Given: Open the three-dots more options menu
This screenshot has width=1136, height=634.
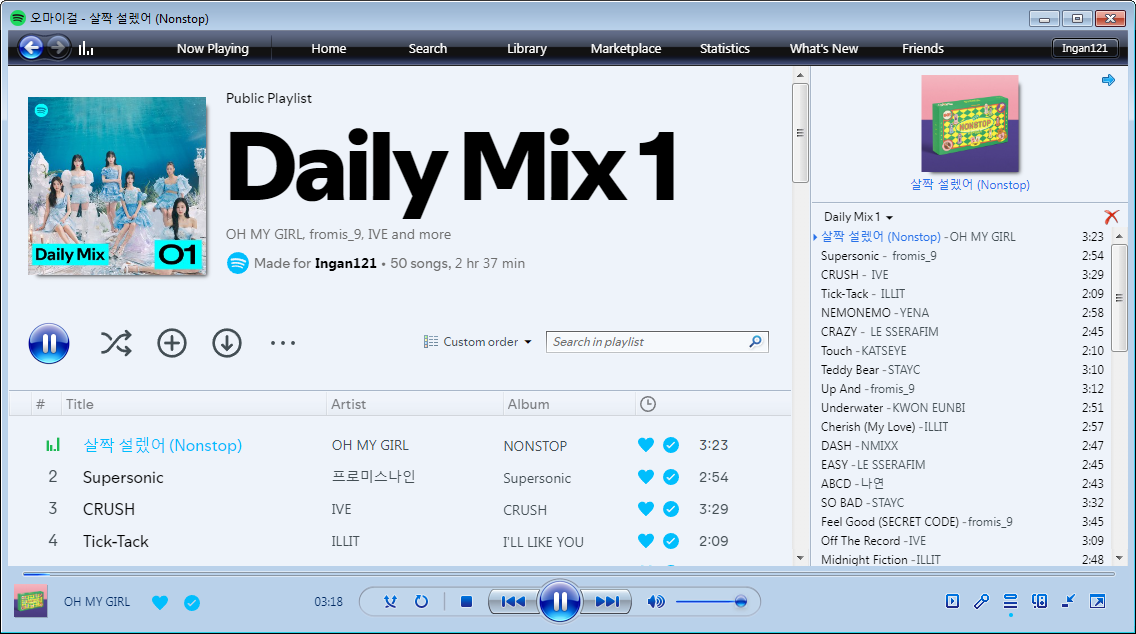Looking at the screenshot, I should (283, 343).
